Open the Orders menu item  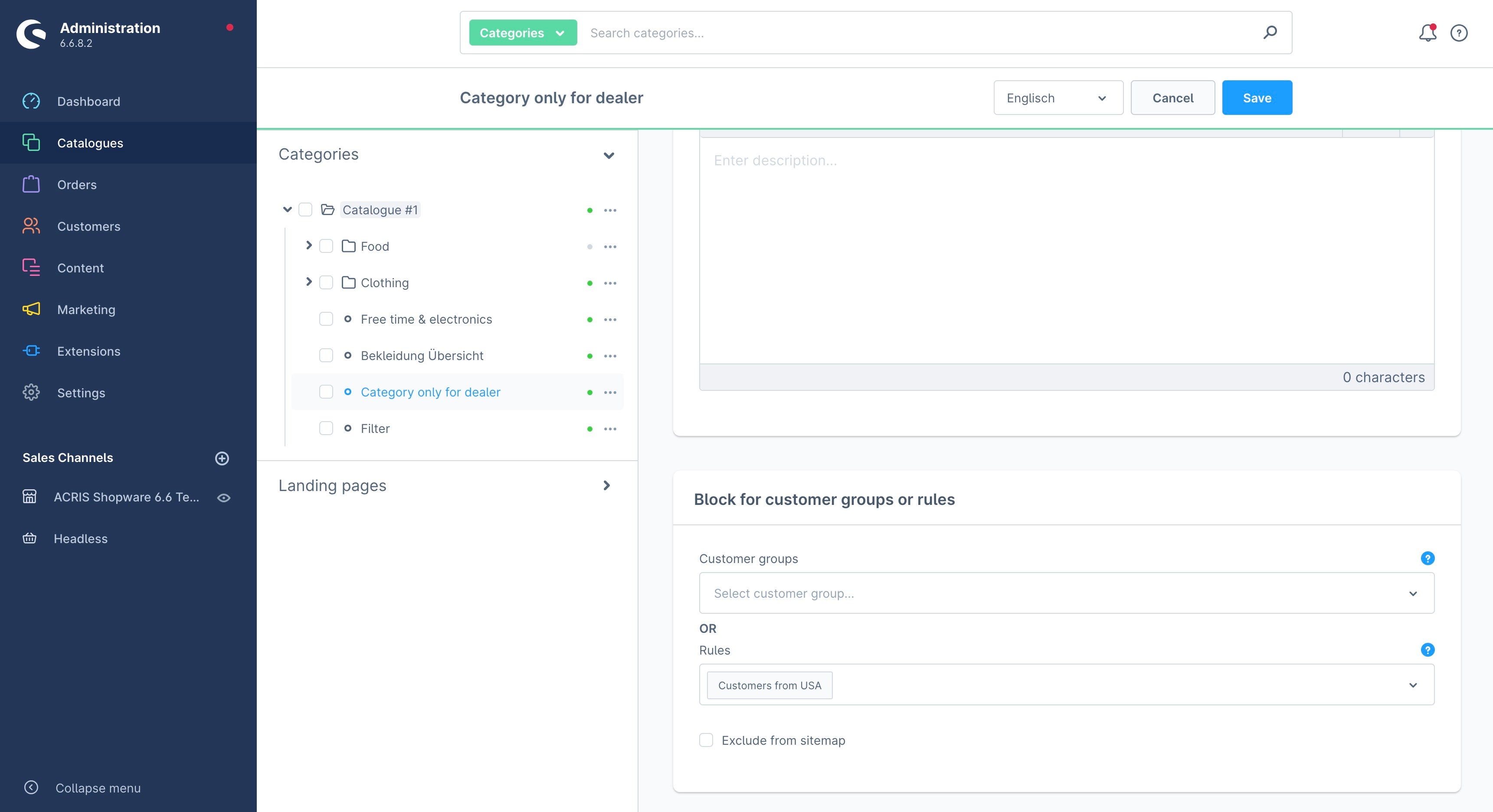point(77,185)
